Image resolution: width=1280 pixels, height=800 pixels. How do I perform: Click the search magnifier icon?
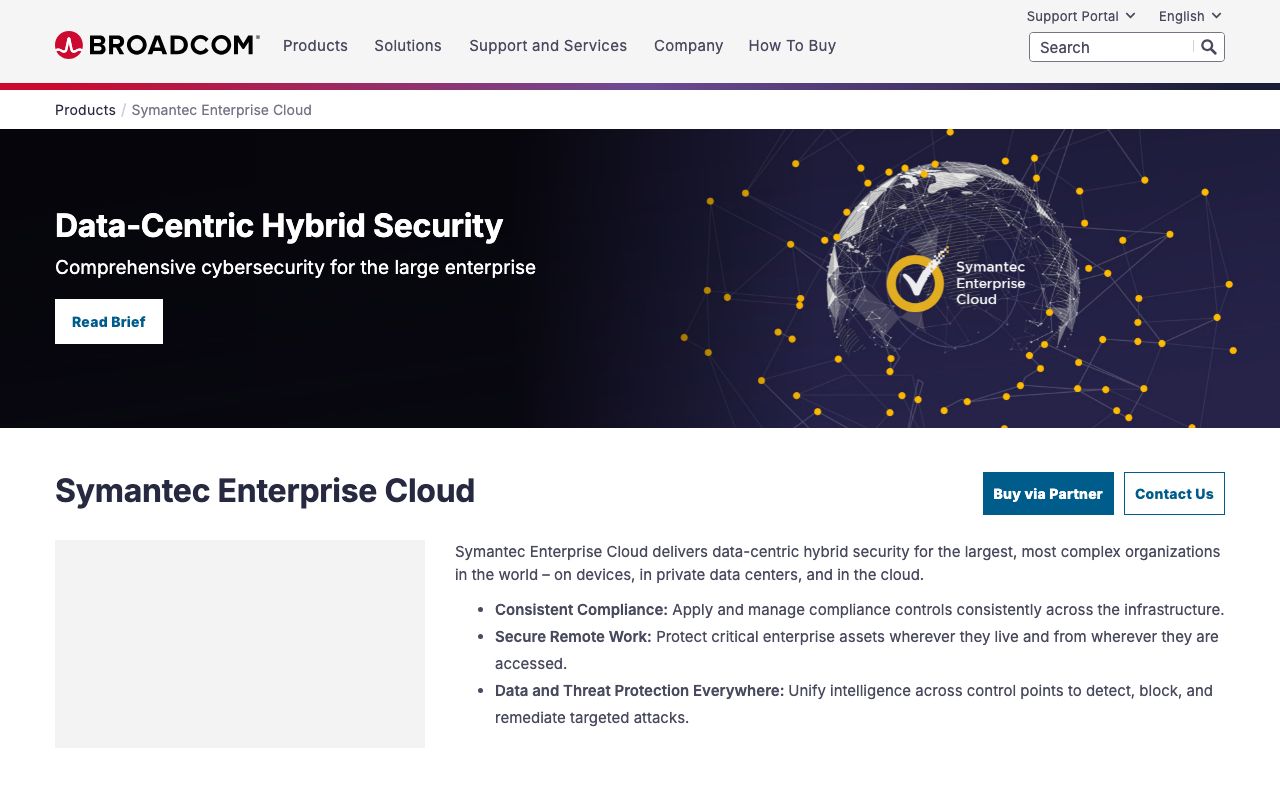tap(1209, 47)
